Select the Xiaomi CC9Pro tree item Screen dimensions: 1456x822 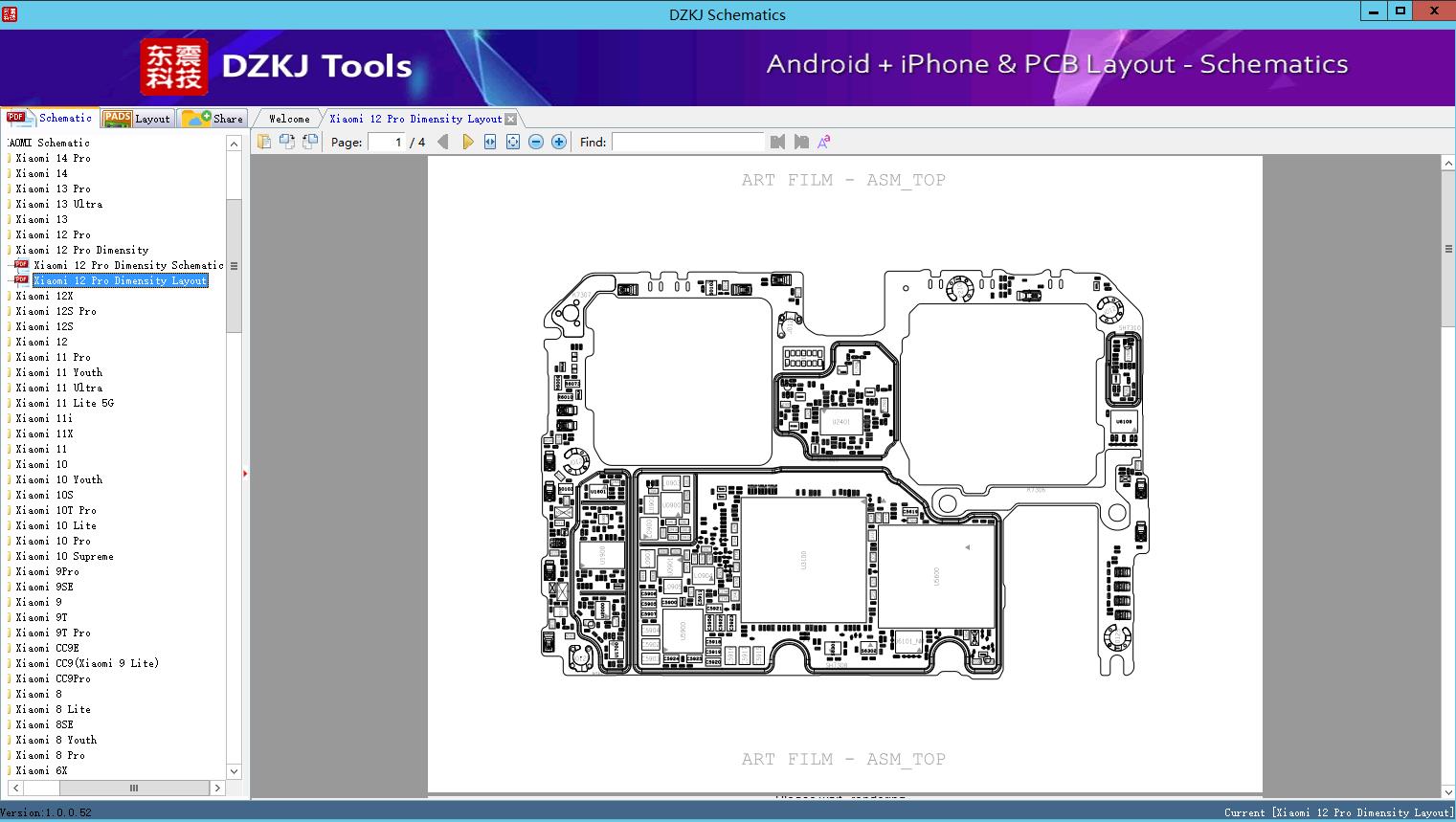[x=53, y=678]
